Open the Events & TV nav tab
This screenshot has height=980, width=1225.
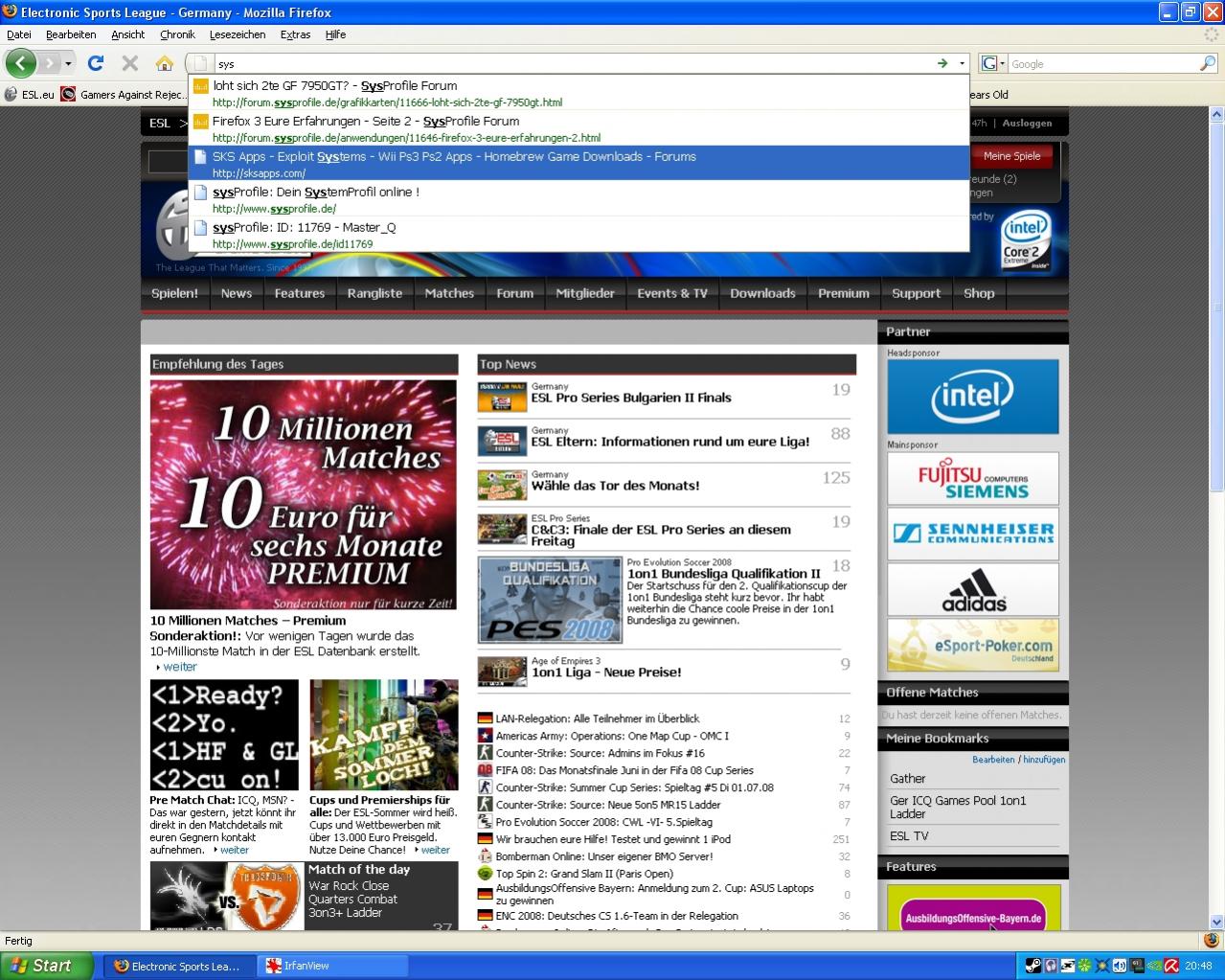pos(672,294)
